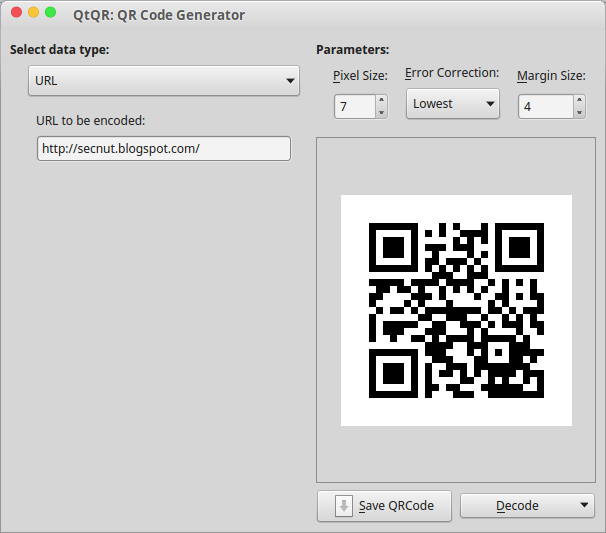606x533 pixels.
Task: Close the QtQR window with red button
Action: [x=17, y=12]
